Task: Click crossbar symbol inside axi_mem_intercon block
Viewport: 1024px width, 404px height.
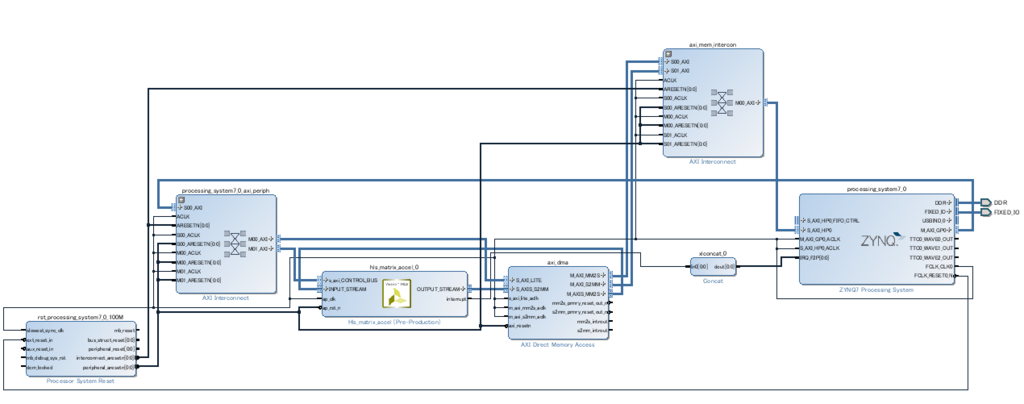Action: 722,102
